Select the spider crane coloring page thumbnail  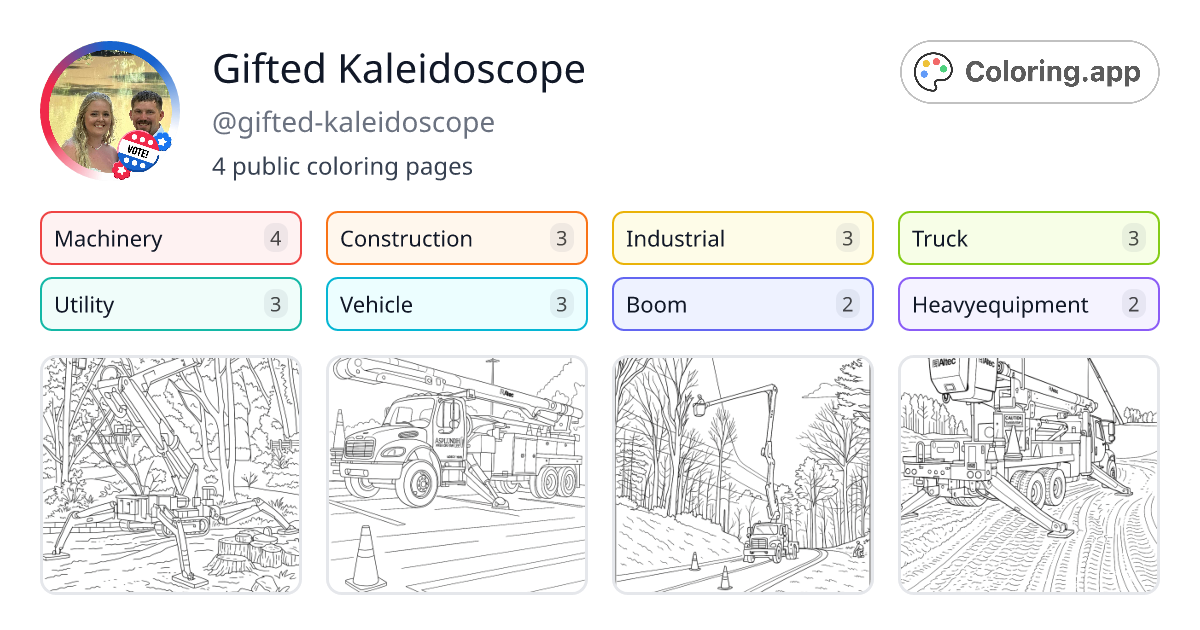coord(170,474)
